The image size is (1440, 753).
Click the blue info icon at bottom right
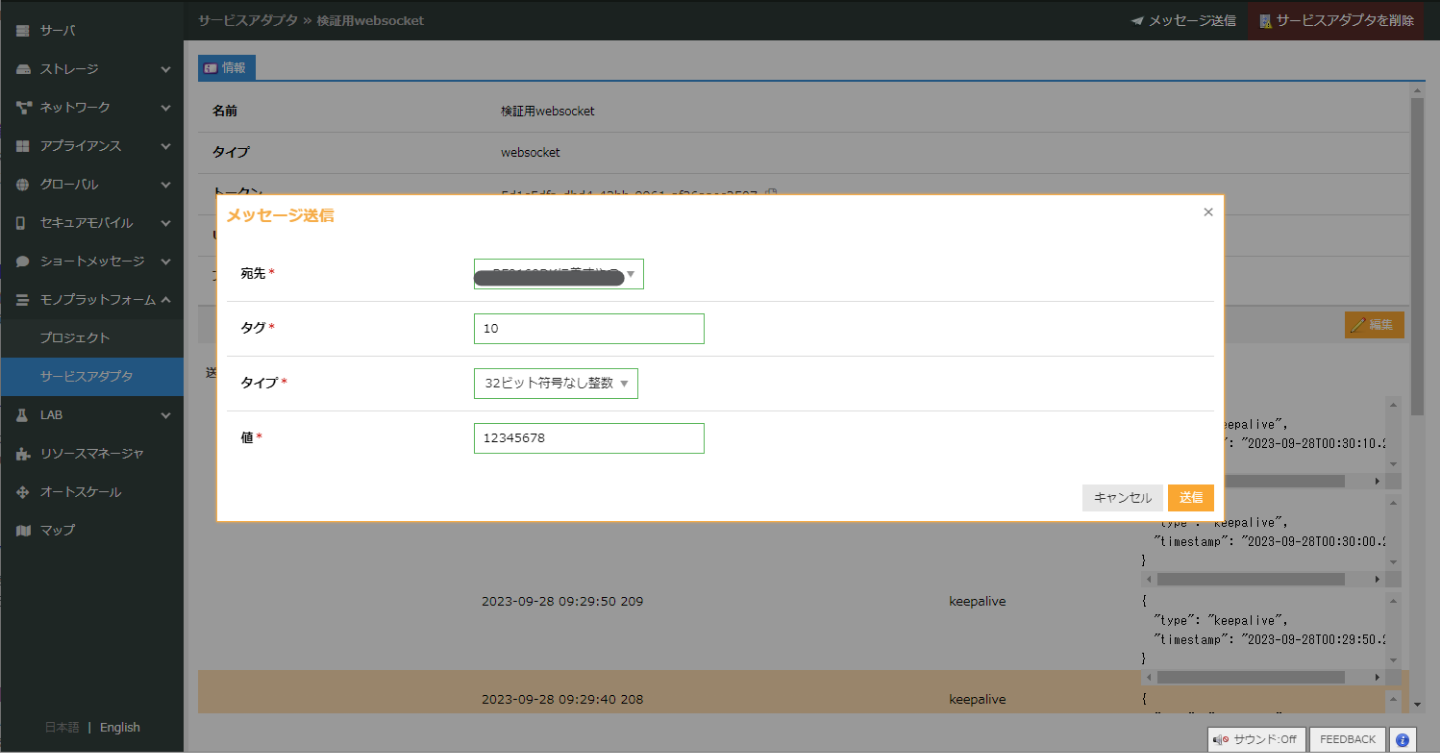click(x=1402, y=740)
